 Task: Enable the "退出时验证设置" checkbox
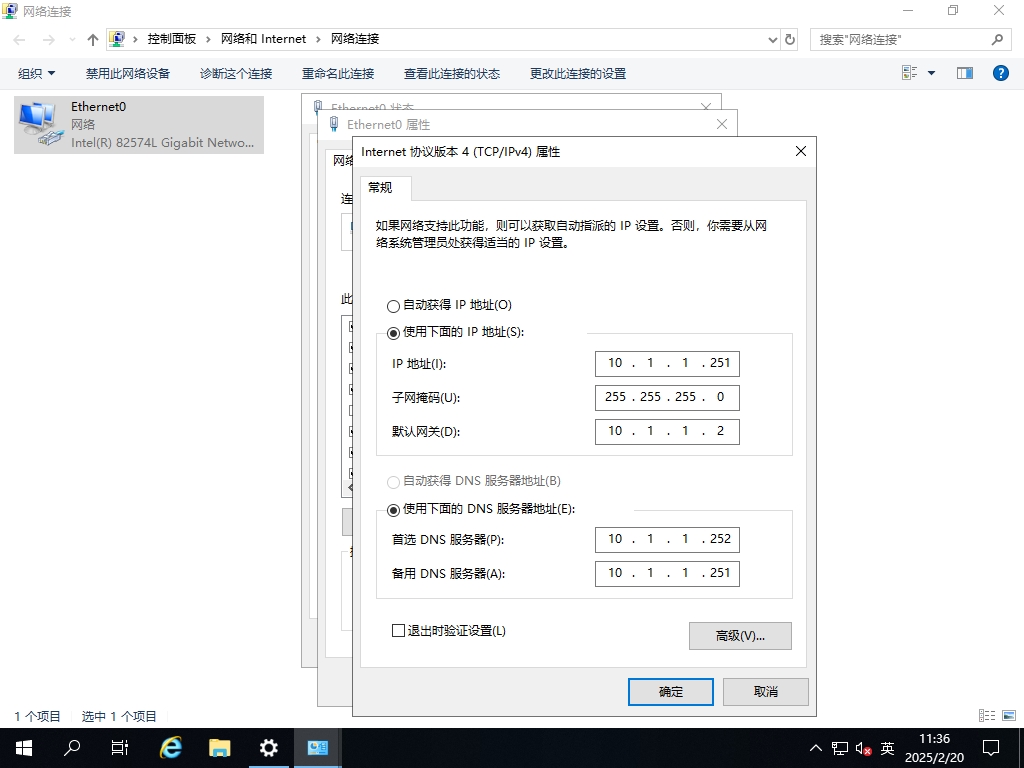pos(399,631)
